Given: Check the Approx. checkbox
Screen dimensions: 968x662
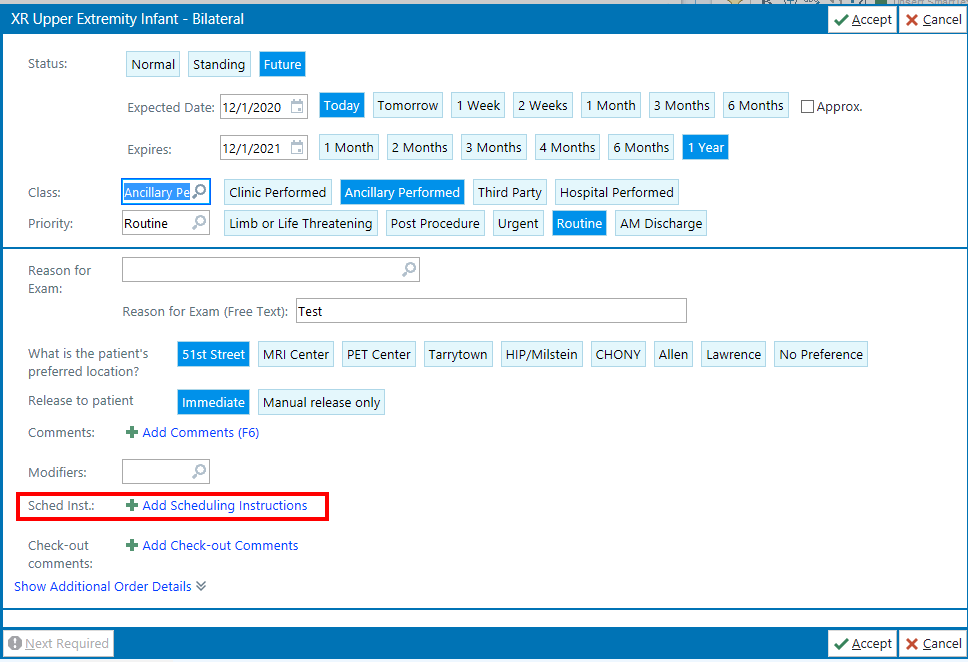Looking at the screenshot, I should tap(807, 106).
